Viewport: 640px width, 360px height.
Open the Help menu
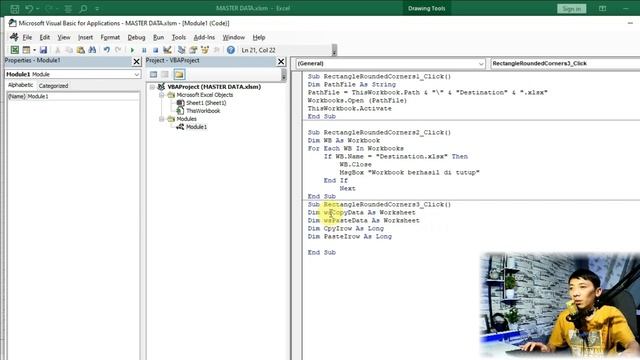click(259, 37)
